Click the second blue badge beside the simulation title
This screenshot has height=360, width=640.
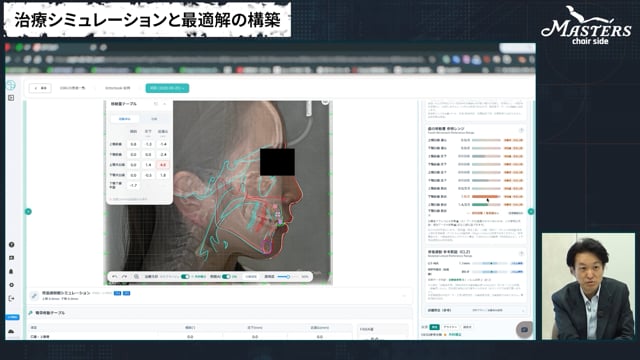[127, 293]
